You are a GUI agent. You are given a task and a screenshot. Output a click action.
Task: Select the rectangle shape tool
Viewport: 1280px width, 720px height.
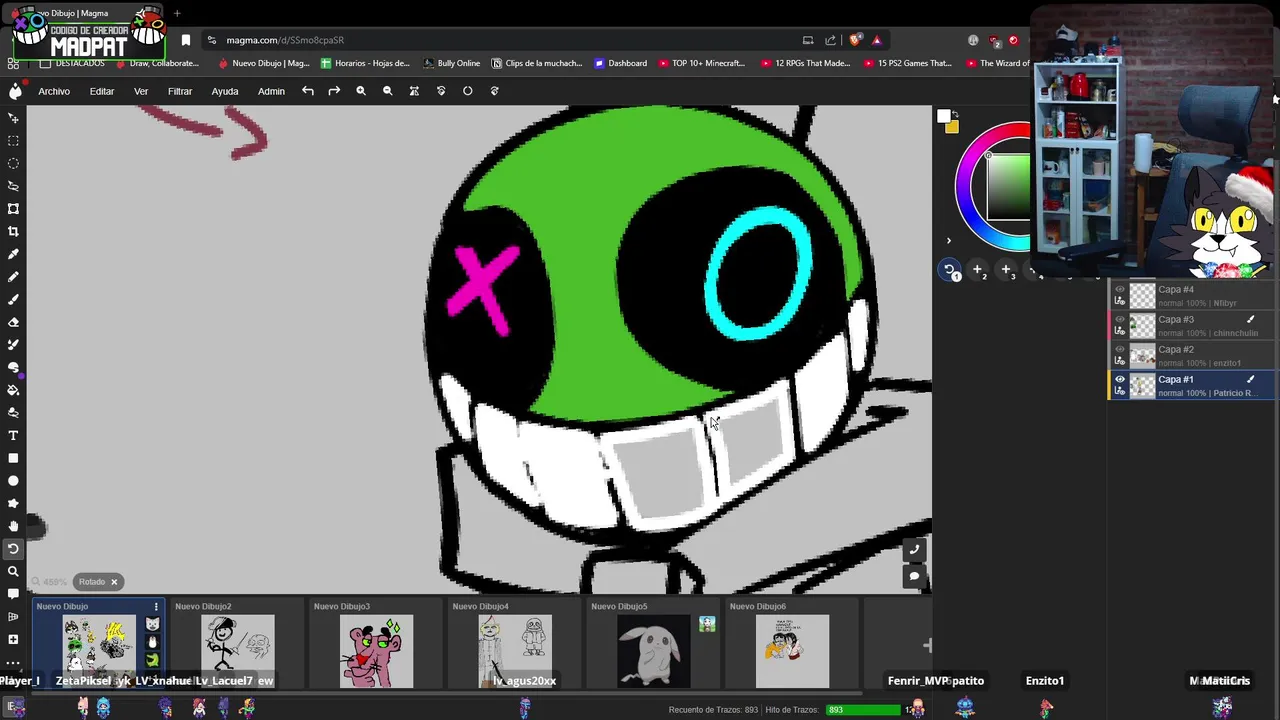[13, 458]
